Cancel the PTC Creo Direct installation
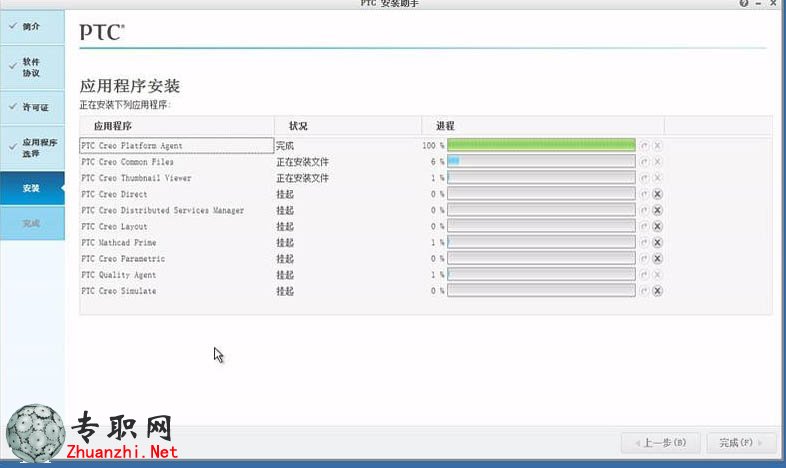Viewport: 786px width, 468px height. pos(657,194)
